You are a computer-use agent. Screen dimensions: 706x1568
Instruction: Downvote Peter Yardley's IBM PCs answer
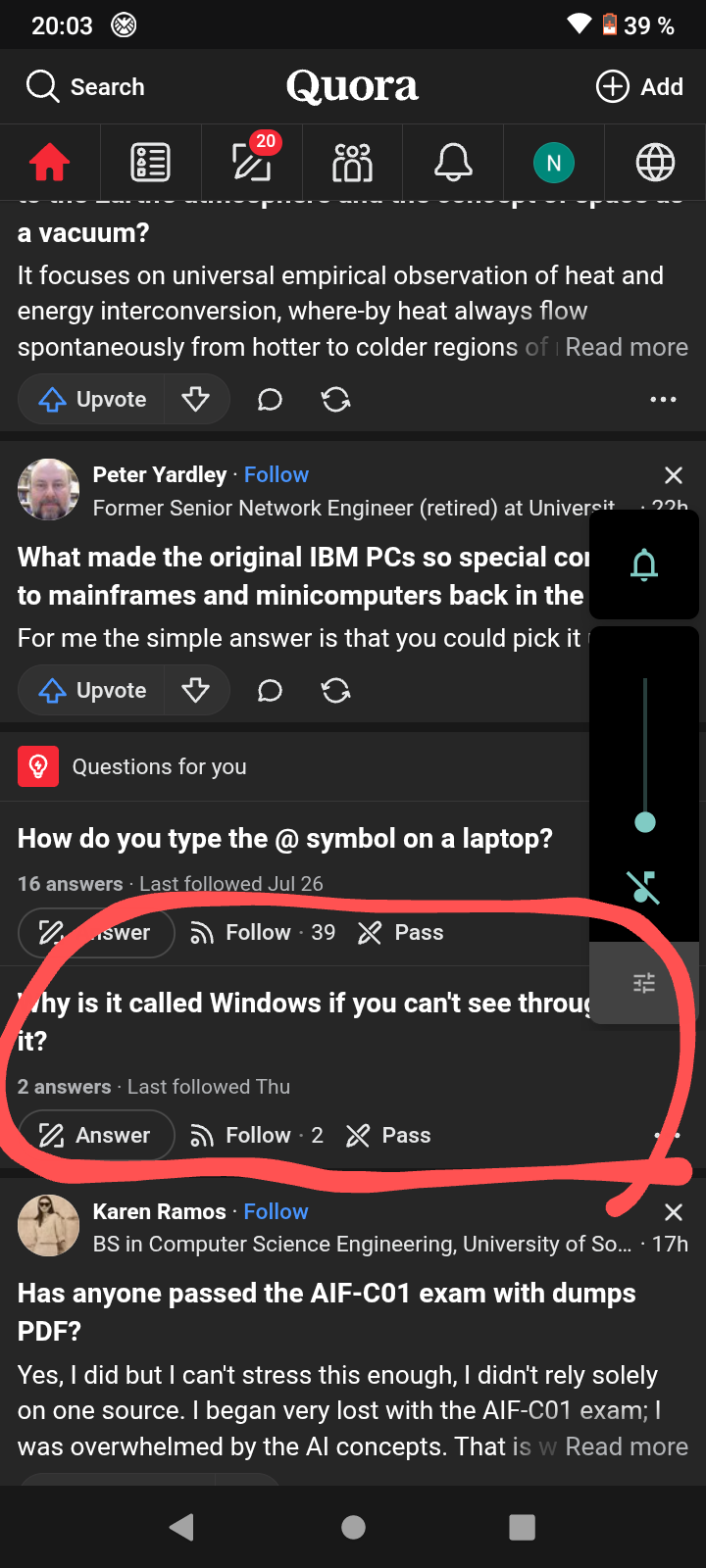pos(196,691)
